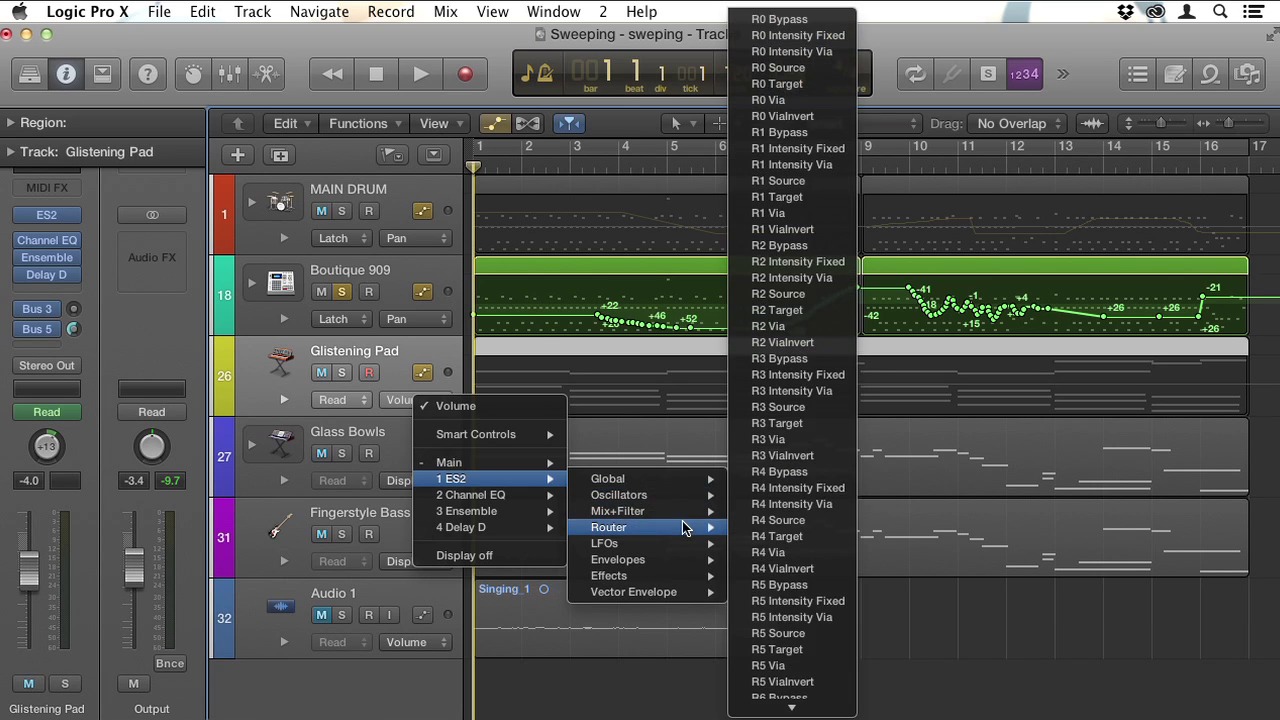This screenshot has width=1280, height=720.
Task: Expand the Region inspector disclosure triangle
Action: (10, 123)
